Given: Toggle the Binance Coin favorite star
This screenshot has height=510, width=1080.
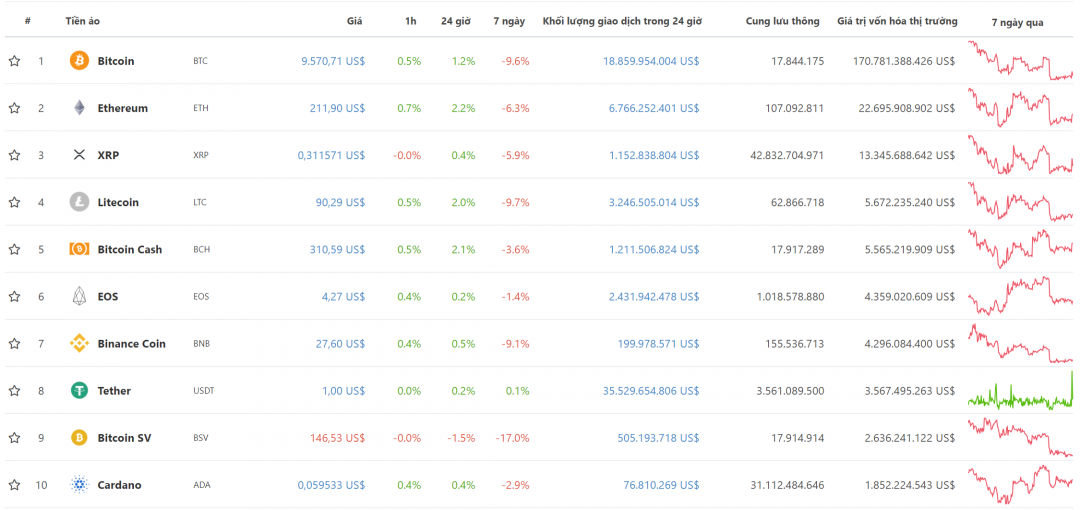Looking at the screenshot, I should pyautogui.click(x=14, y=343).
